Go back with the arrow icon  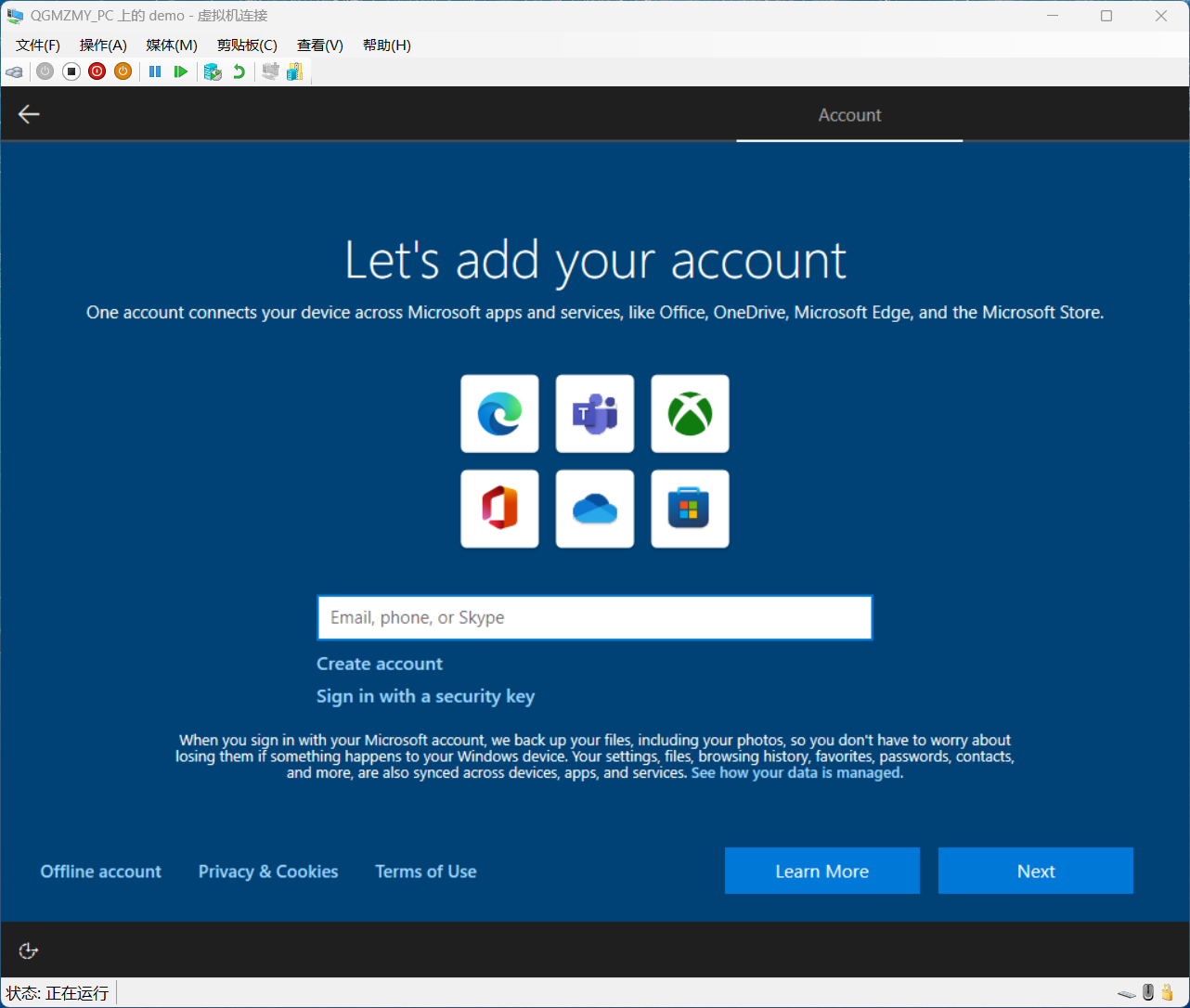click(29, 114)
